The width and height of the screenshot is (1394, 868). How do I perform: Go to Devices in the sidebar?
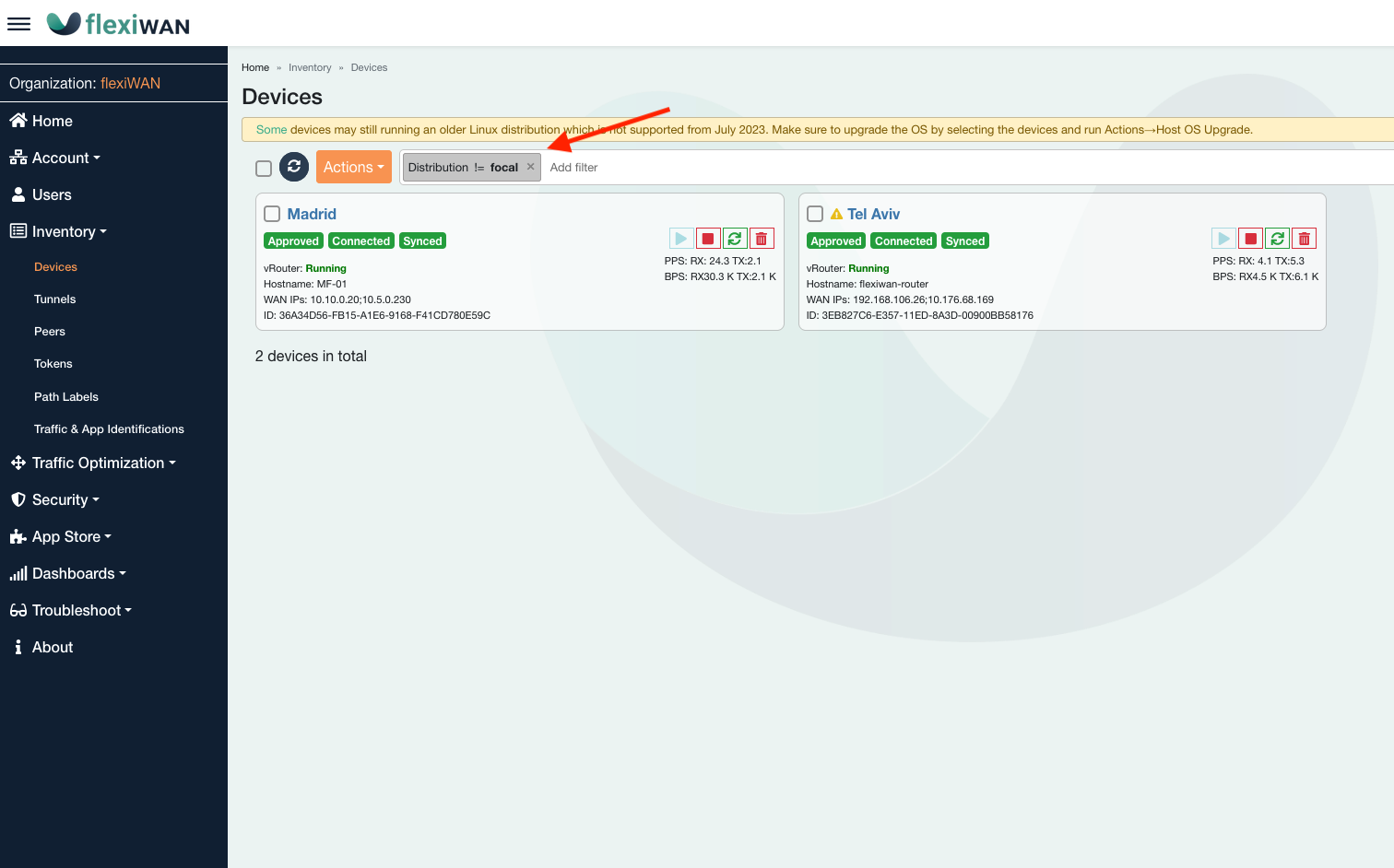(x=55, y=267)
